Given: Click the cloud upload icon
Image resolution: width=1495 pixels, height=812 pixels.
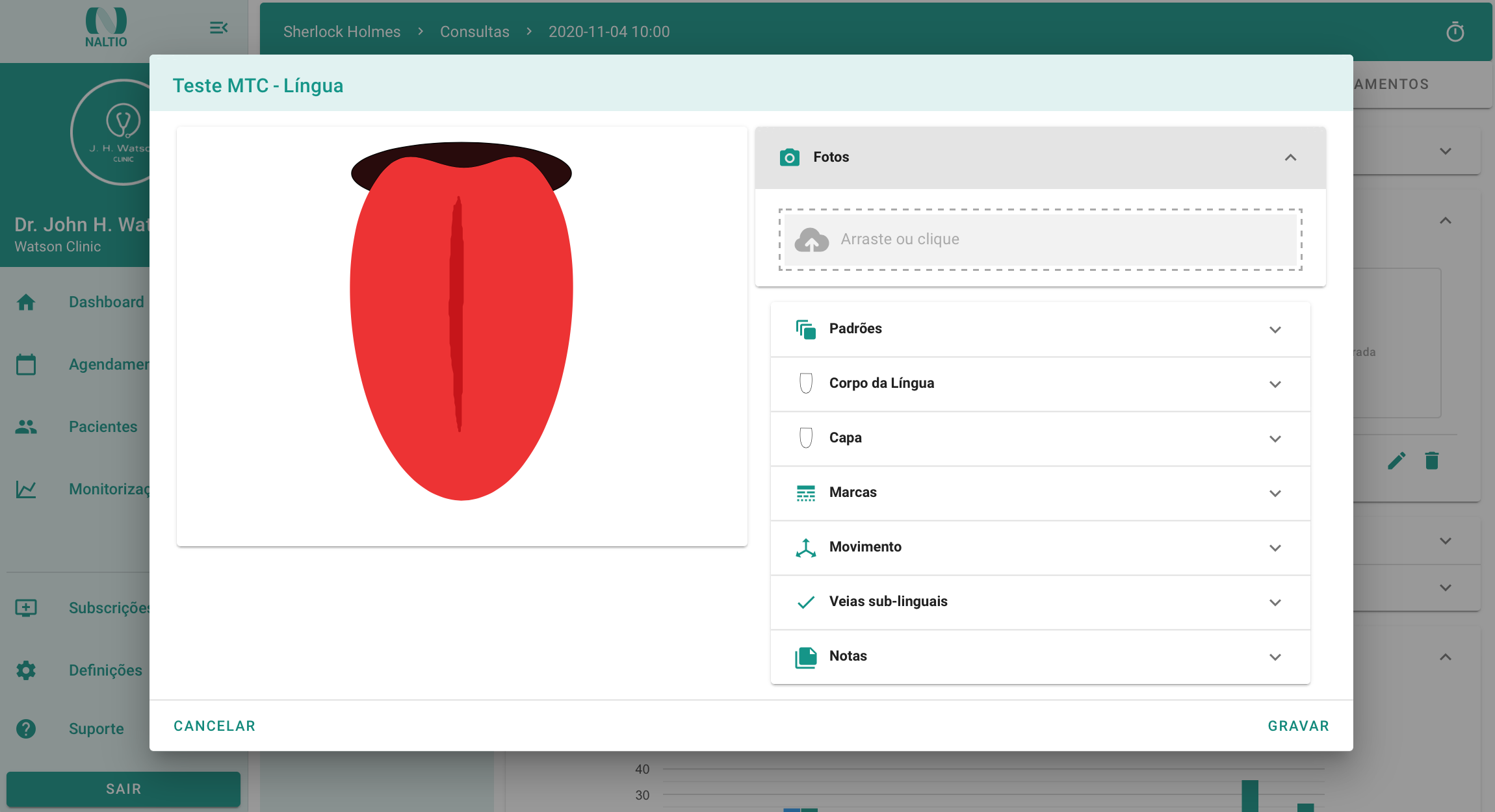Looking at the screenshot, I should 811,240.
